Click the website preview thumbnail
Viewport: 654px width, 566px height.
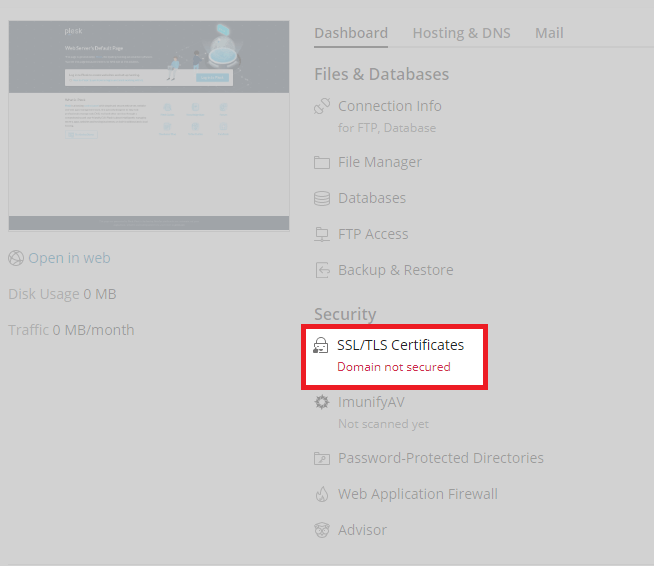click(x=149, y=126)
